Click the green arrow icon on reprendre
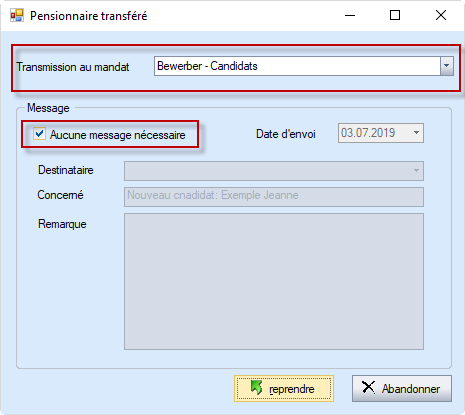 coord(256,388)
